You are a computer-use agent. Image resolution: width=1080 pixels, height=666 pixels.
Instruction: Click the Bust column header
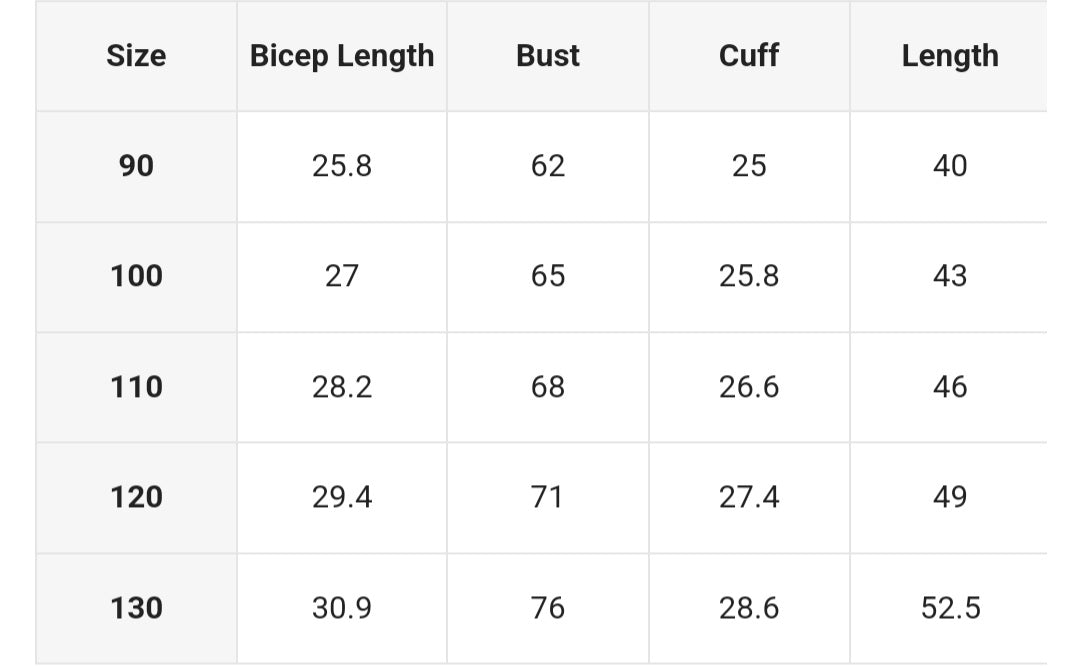548,56
